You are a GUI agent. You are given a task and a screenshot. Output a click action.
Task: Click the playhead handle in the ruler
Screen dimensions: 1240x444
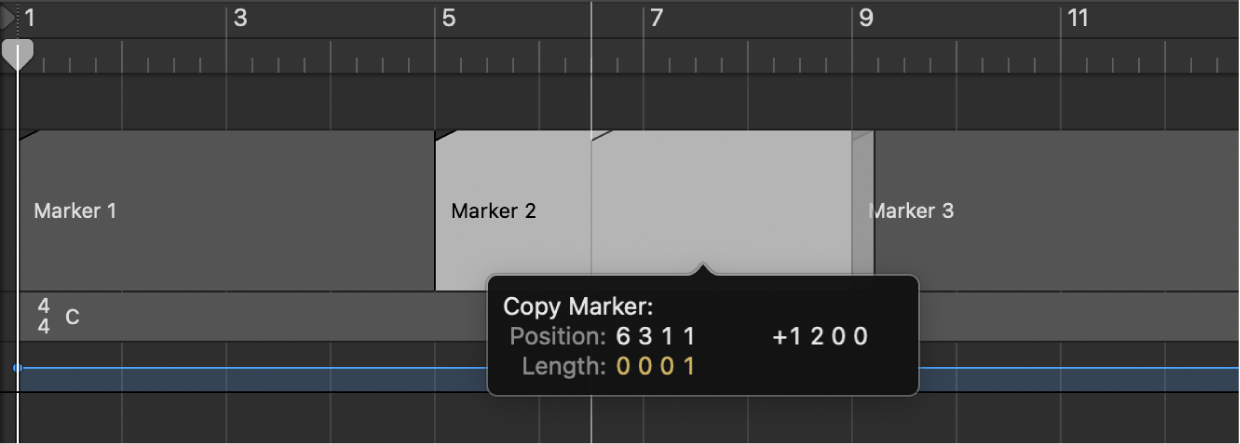(x=17, y=54)
